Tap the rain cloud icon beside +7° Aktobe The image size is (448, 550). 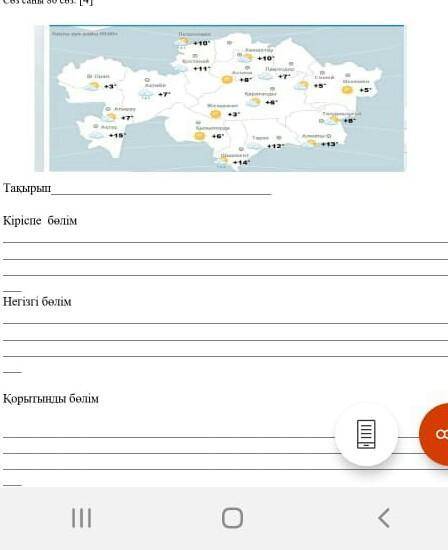pyautogui.click(x=146, y=94)
